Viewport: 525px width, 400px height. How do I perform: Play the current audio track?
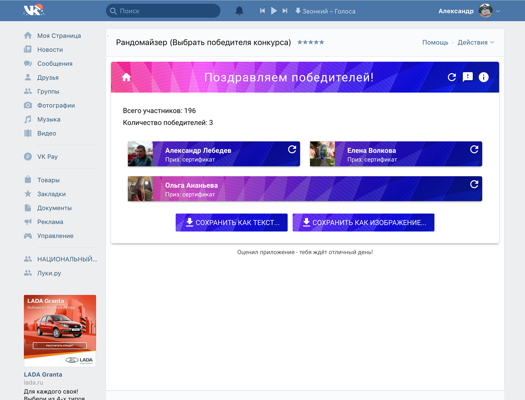point(274,11)
